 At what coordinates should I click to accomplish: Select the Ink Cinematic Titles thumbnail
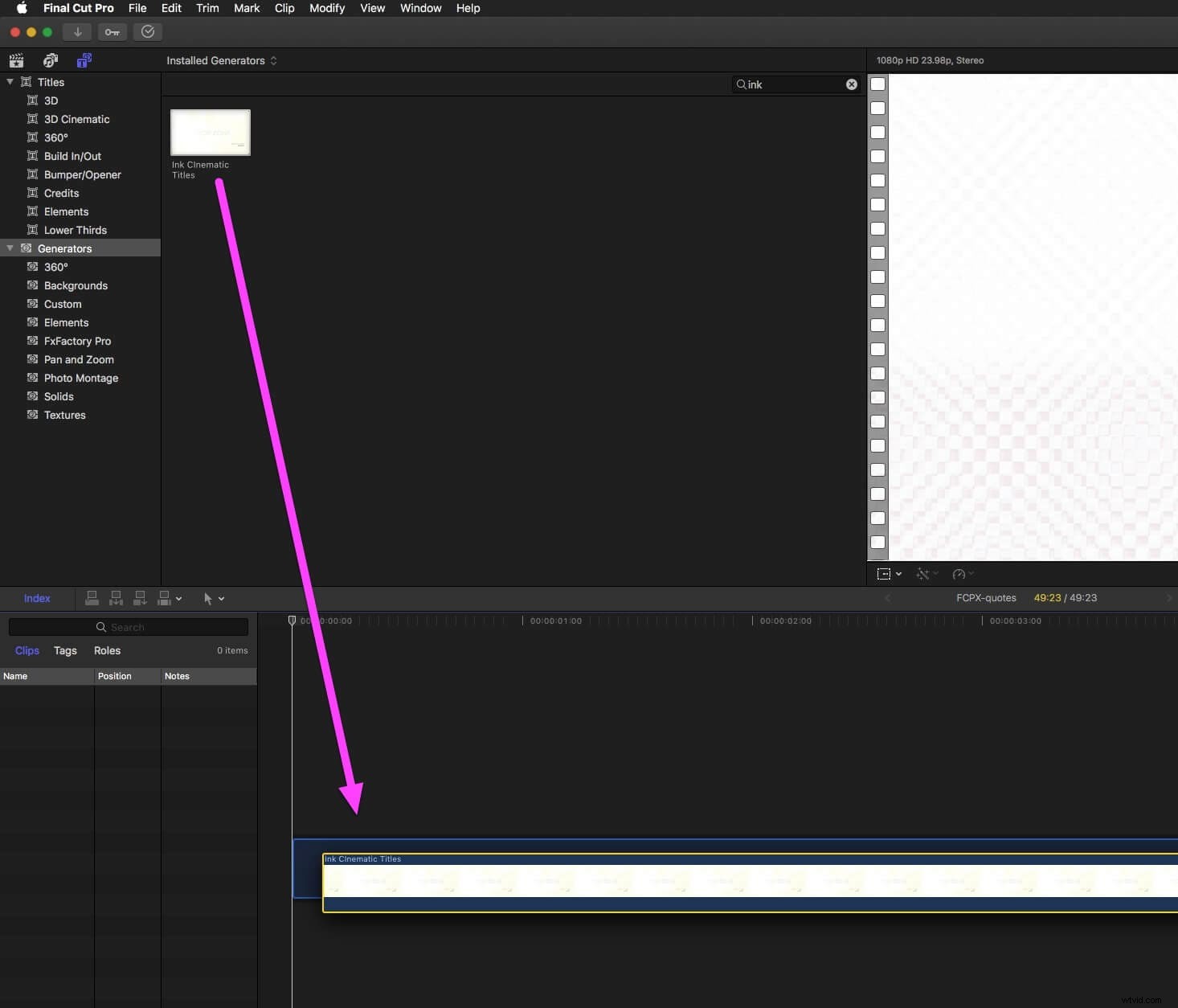(211, 133)
